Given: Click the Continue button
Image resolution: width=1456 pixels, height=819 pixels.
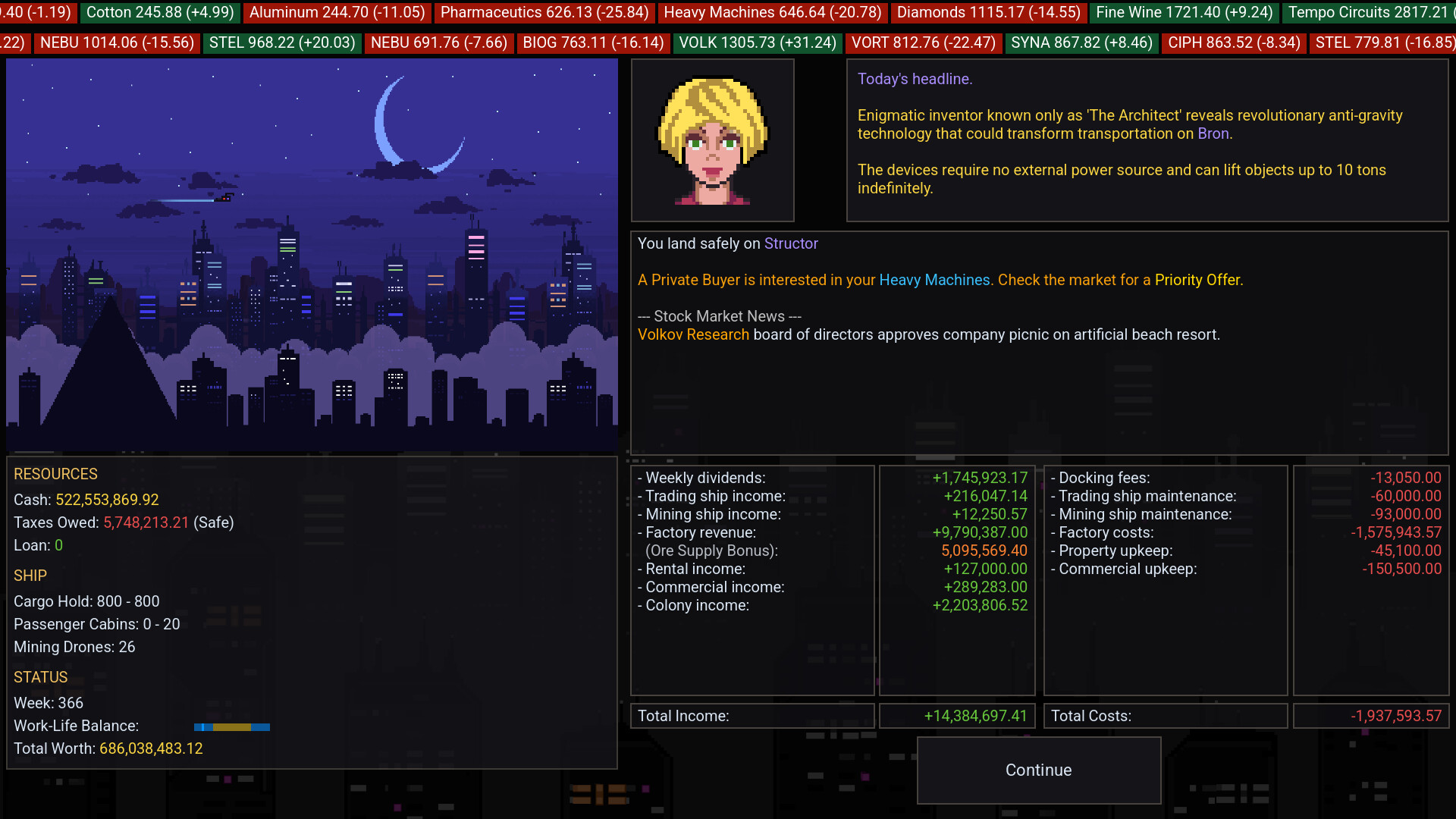Looking at the screenshot, I should pyautogui.click(x=1038, y=770).
